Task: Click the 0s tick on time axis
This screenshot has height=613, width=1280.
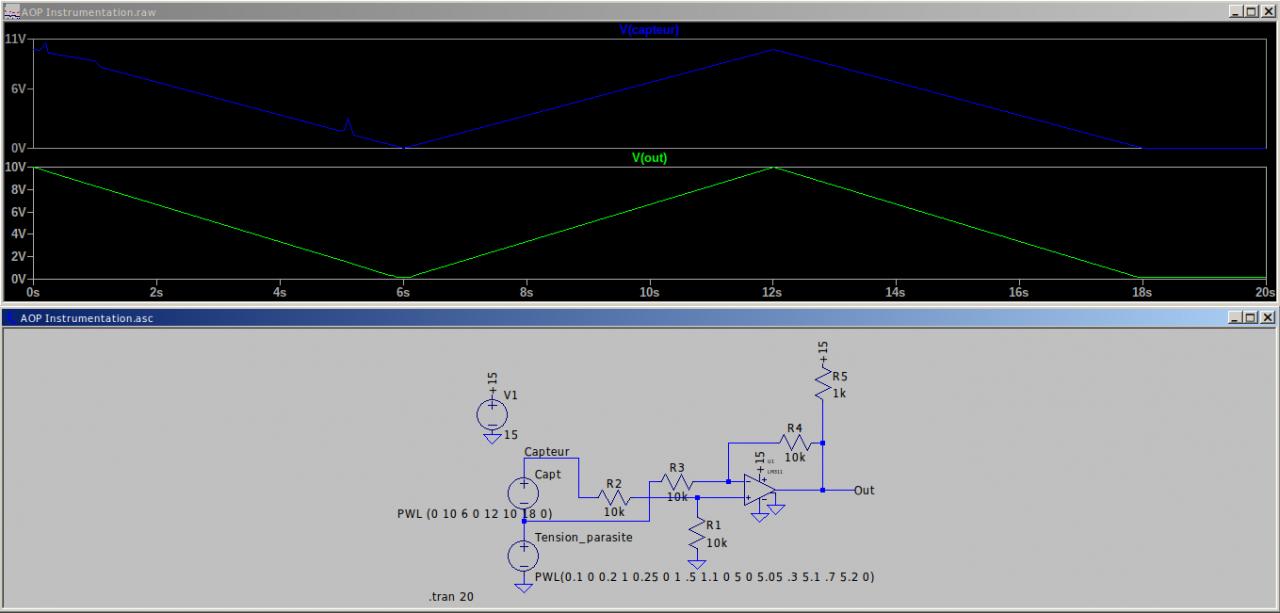Action: (33, 293)
